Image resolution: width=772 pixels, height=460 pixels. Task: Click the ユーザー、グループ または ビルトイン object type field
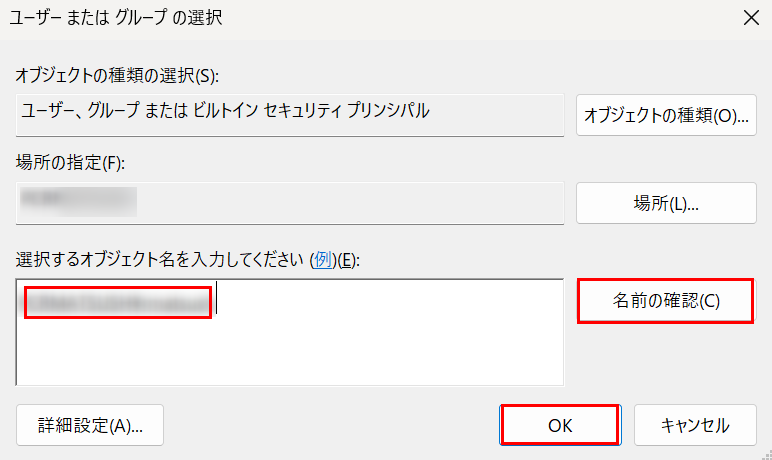click(x=290, y=115)
